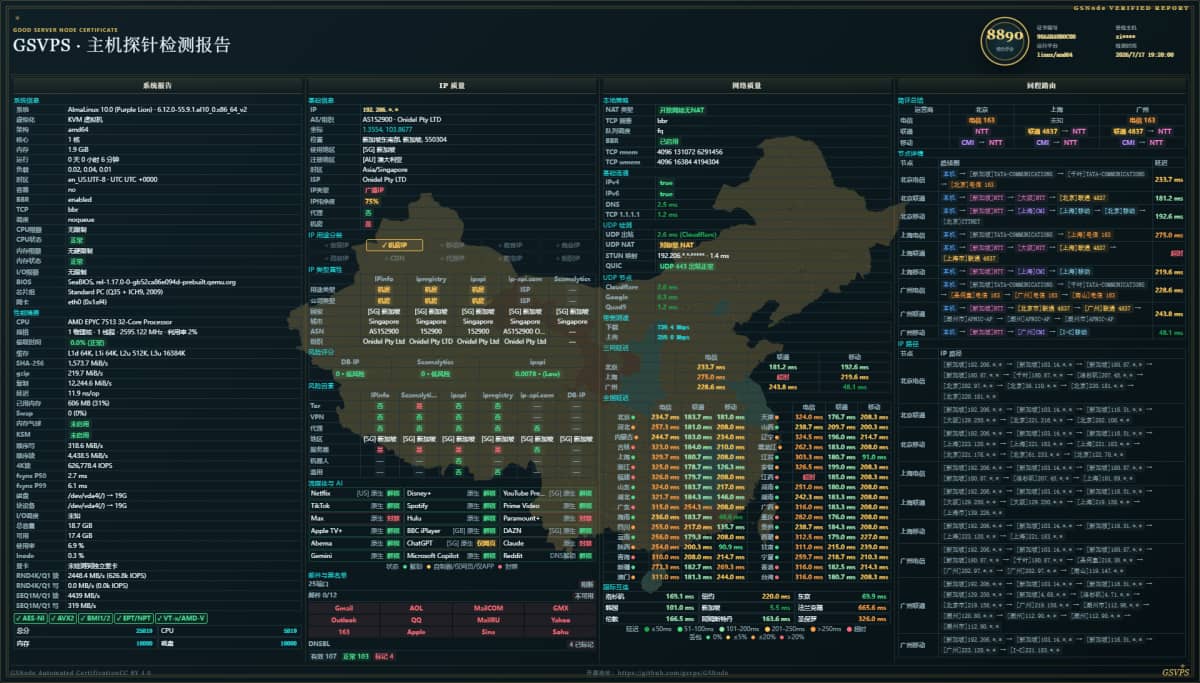Click the 75% IP credibility badge
Screen dimensions: 1200x683
(x=371, y=201)
